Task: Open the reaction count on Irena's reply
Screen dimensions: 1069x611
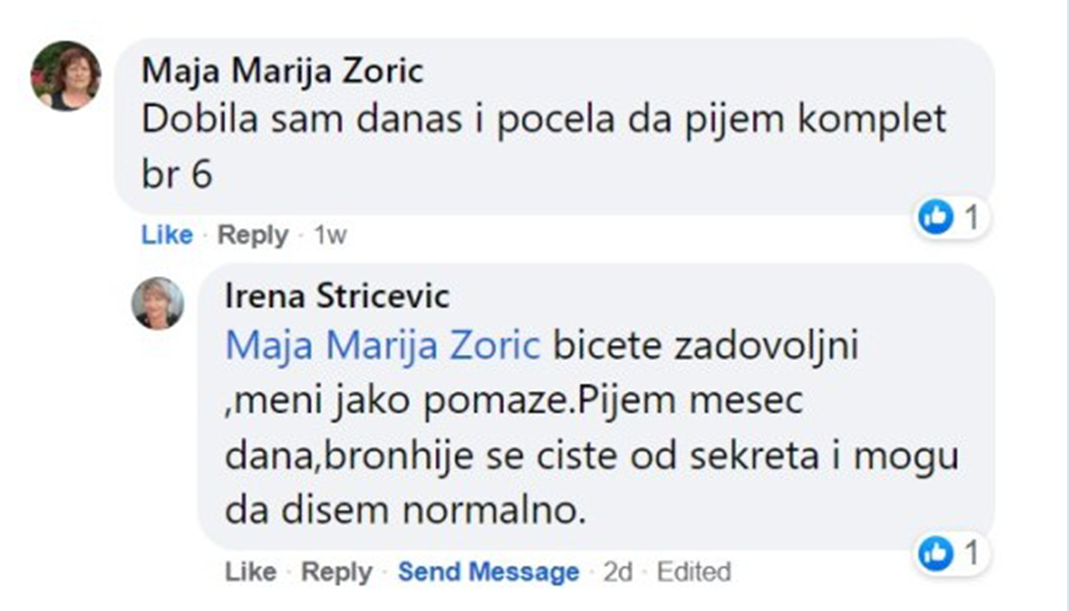Action: coord(970,553)
